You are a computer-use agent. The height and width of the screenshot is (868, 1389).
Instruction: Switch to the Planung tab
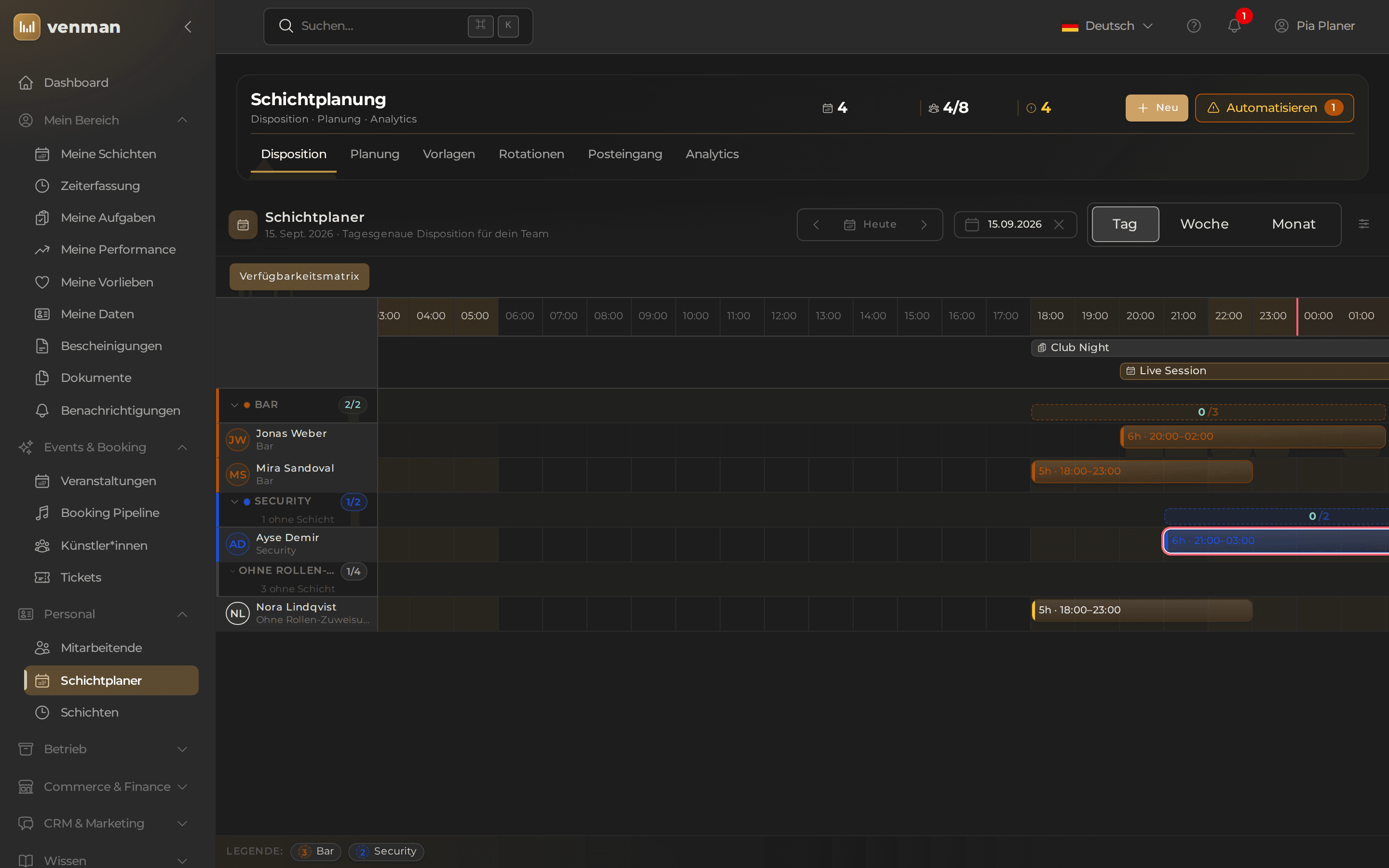point(374,154)
